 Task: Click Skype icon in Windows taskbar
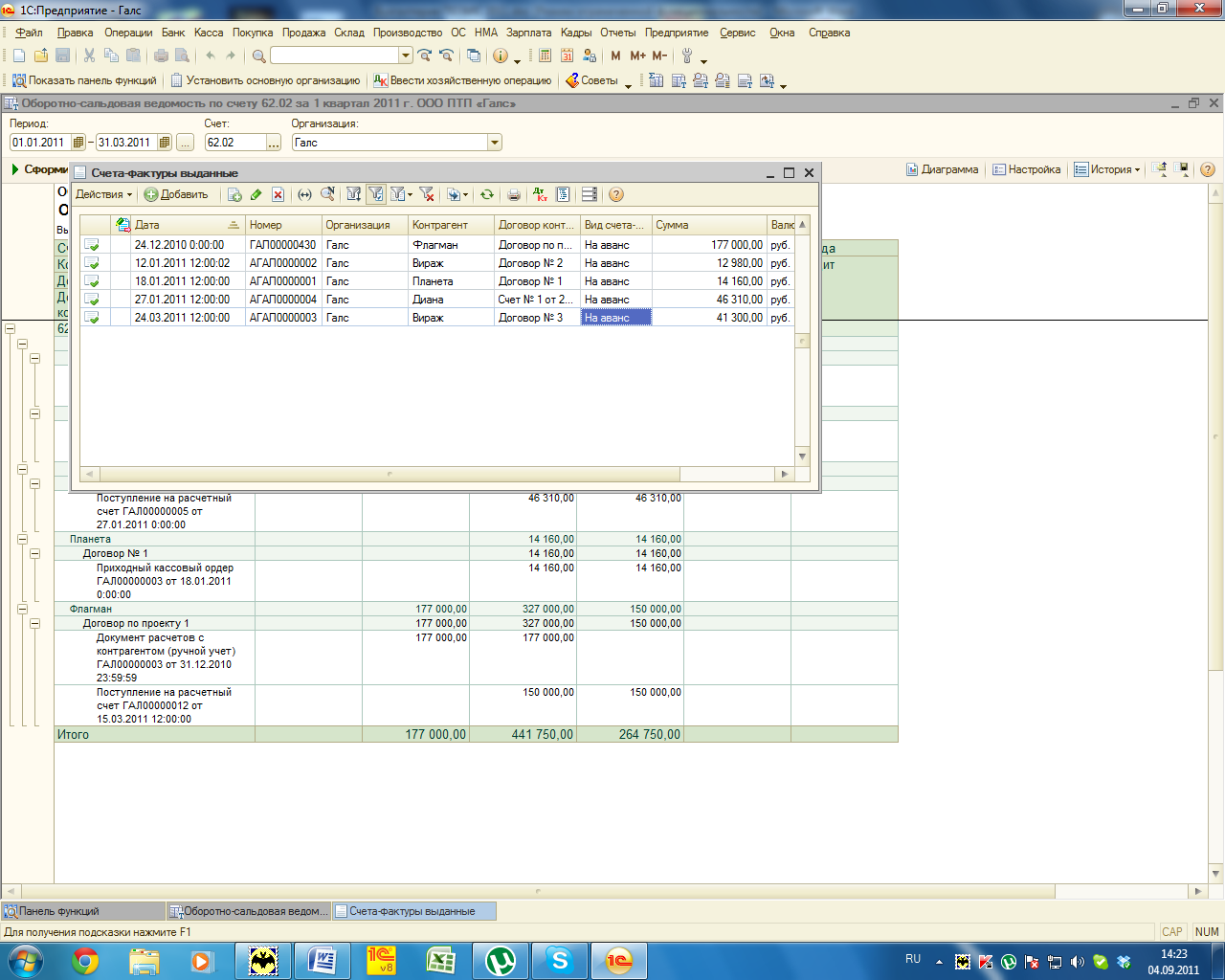tap(560, 960)
